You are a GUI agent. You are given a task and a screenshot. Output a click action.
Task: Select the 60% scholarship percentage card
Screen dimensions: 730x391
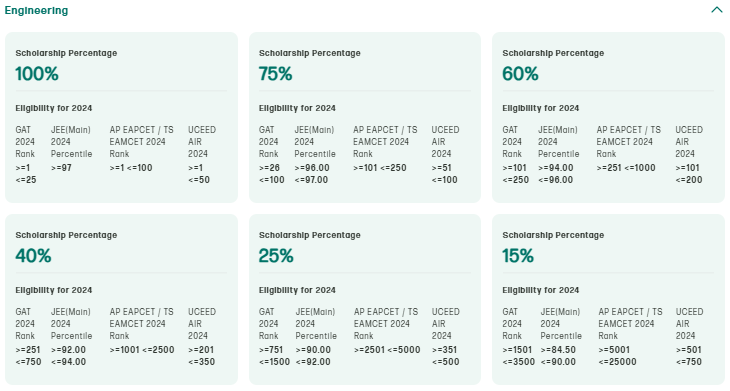(x=608, y=117)
